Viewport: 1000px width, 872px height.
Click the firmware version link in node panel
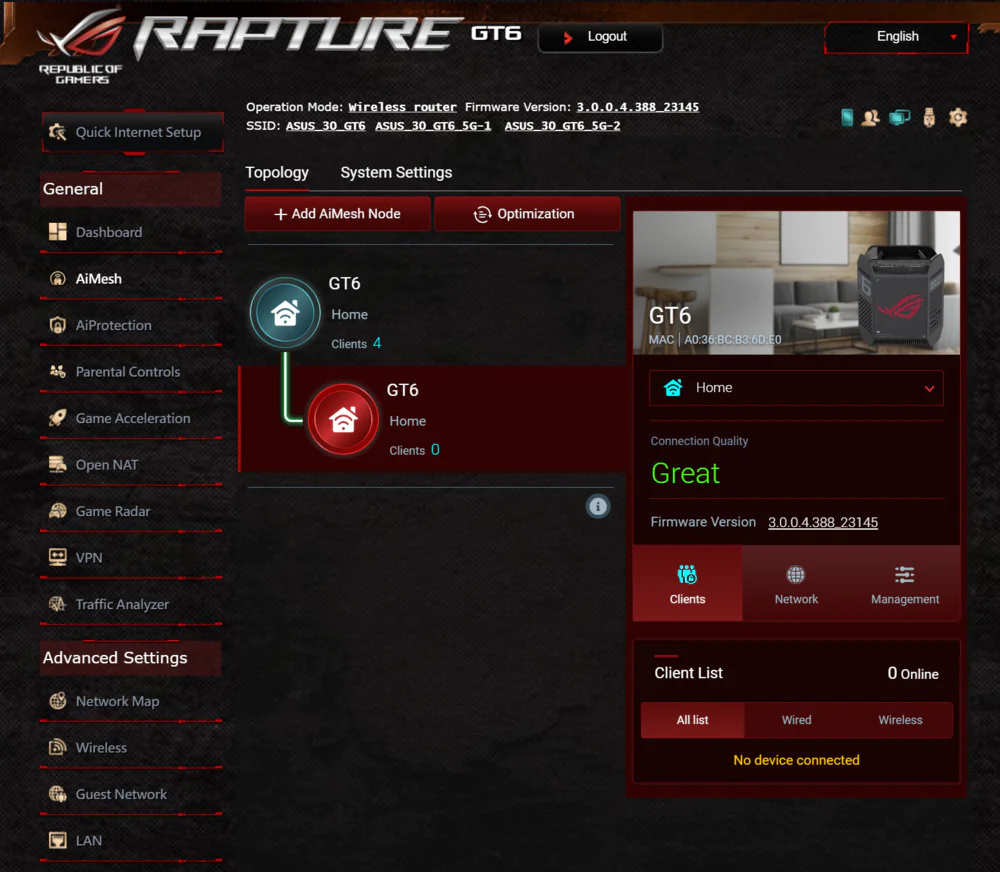(x=823, y=522)
